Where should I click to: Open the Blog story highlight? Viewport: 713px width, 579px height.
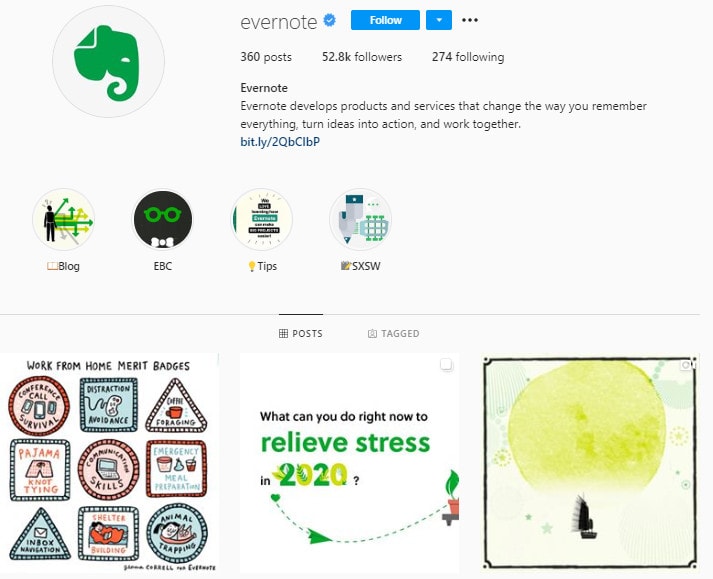point(64,219)
